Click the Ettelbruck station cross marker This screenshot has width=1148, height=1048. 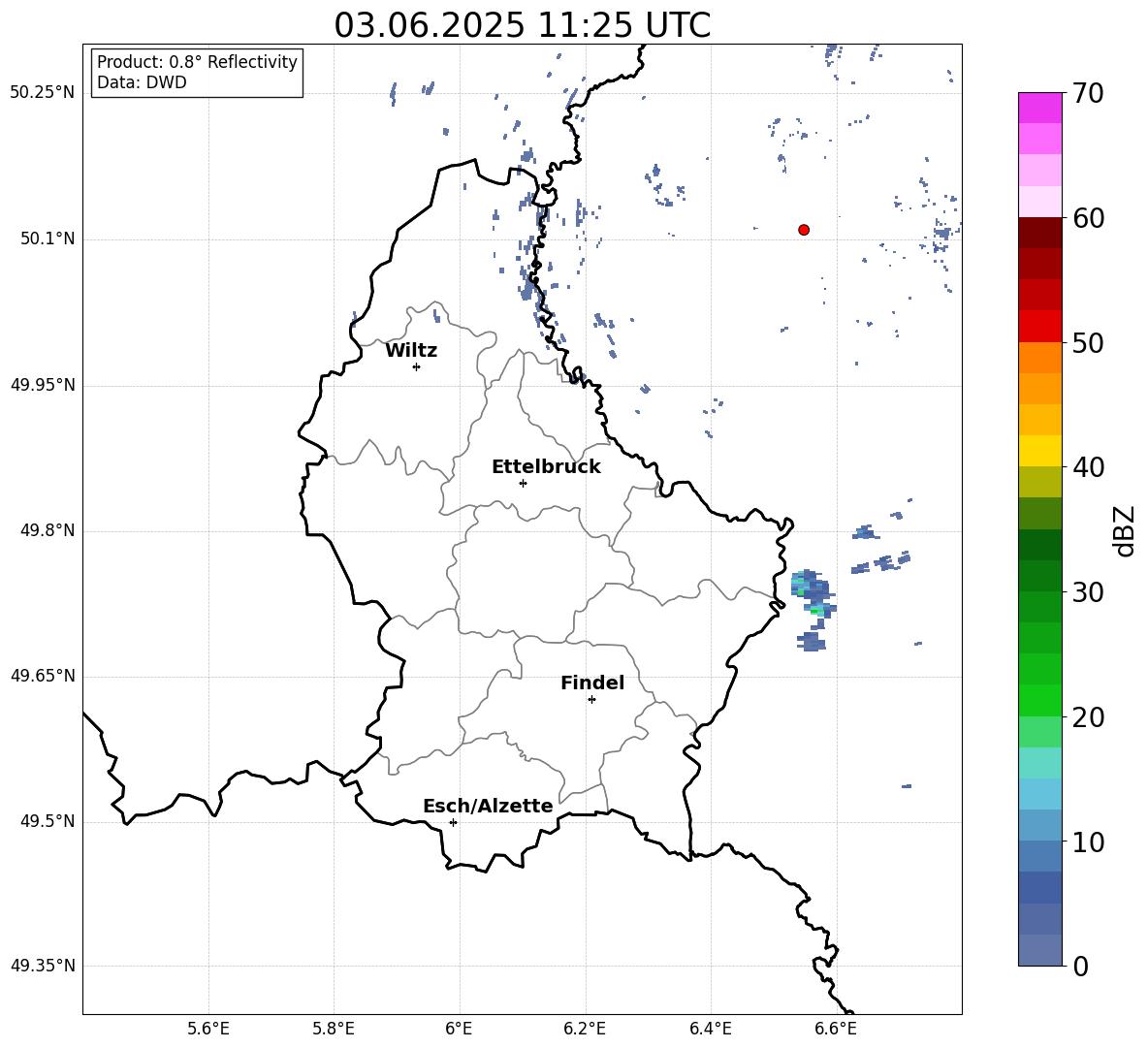pos(523,483)
